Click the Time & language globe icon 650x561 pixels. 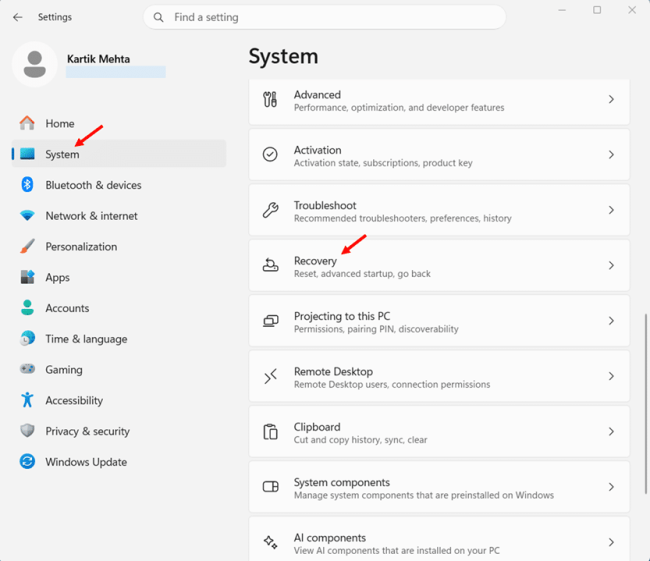click(27, 338)
